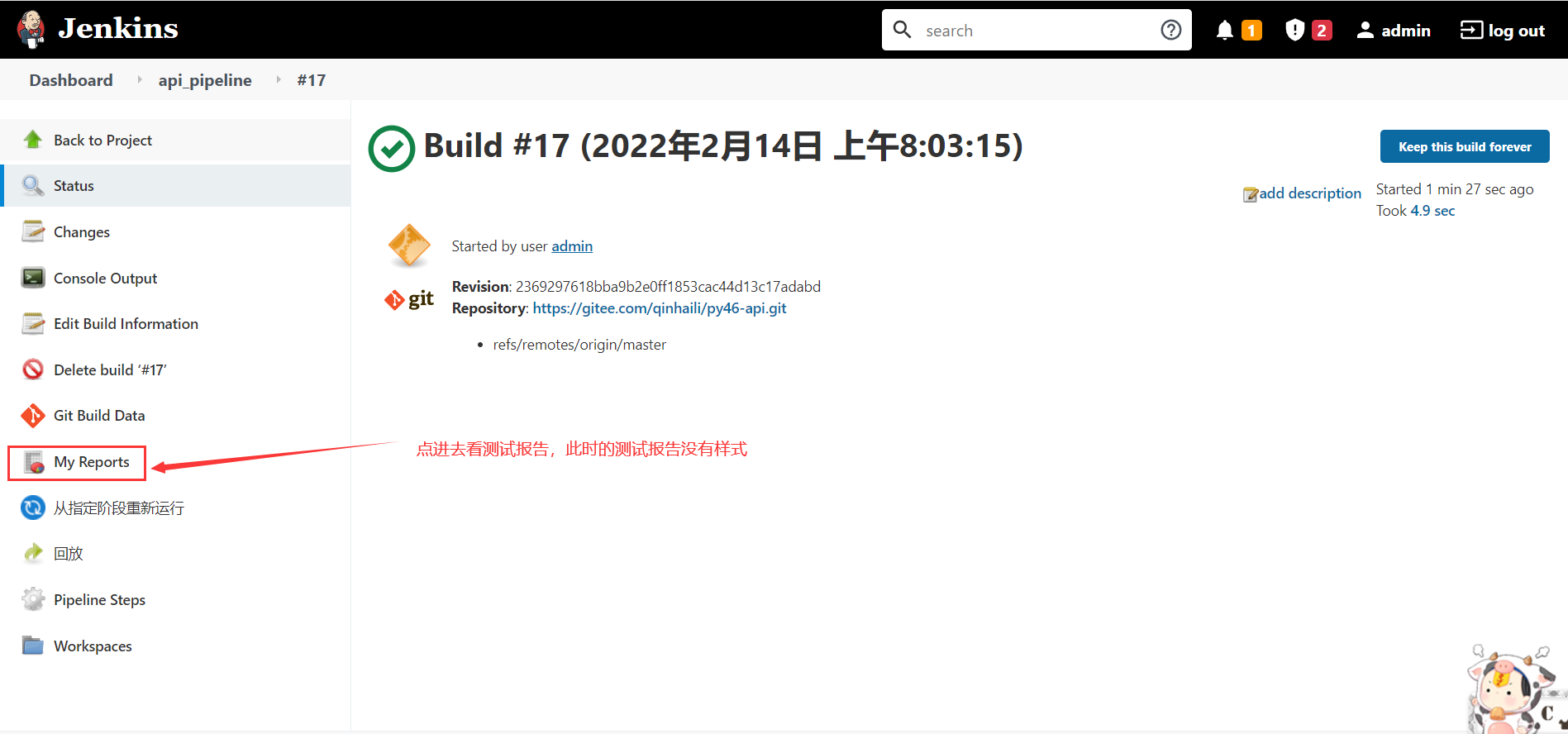
Task: Select Changes in the sidebar menu
Action: (81, 232)
